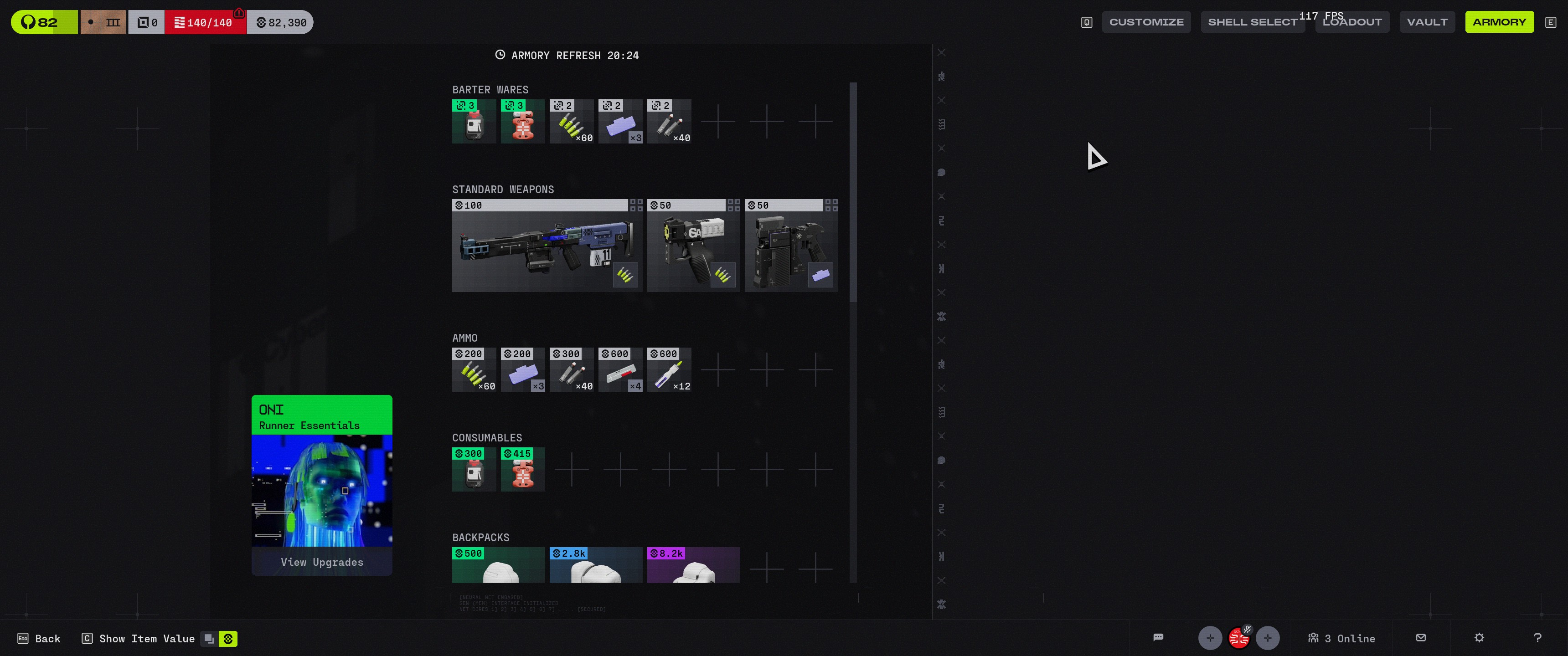Click the help question mark icon

1537,638
